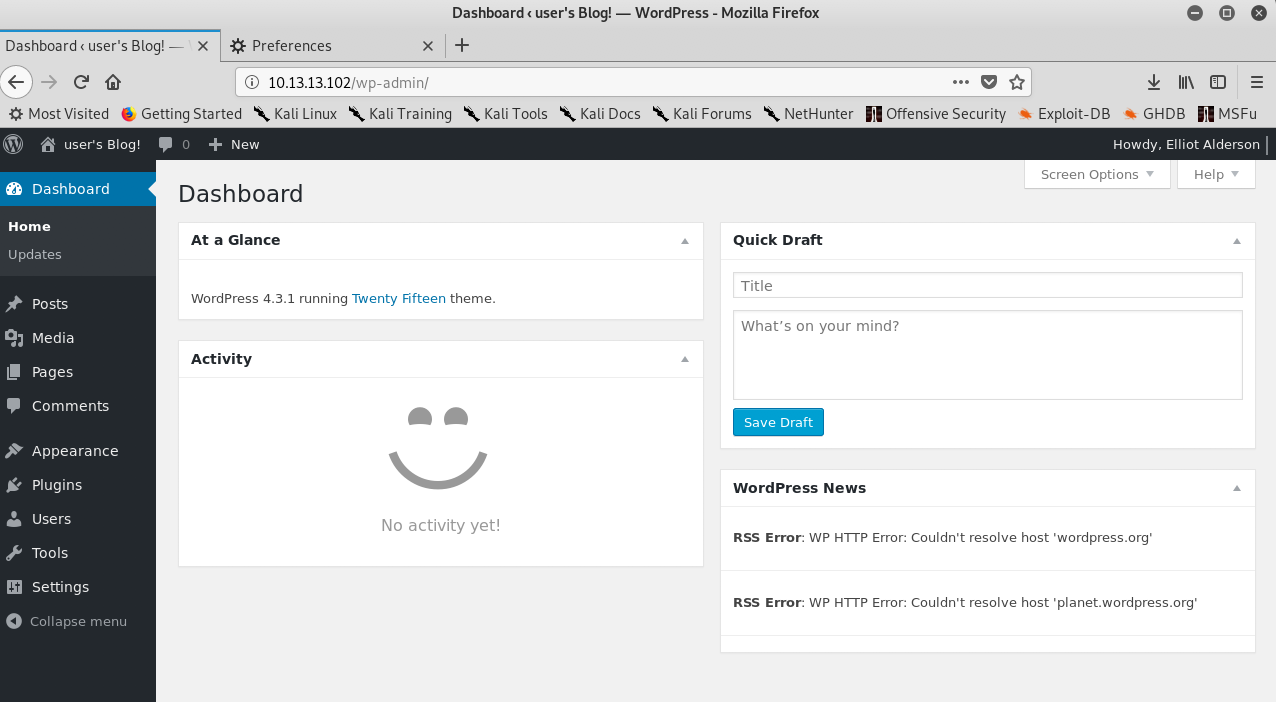Close the Preferences tab
This screenshot has height=702, width=1276.
tap(428, 46)
